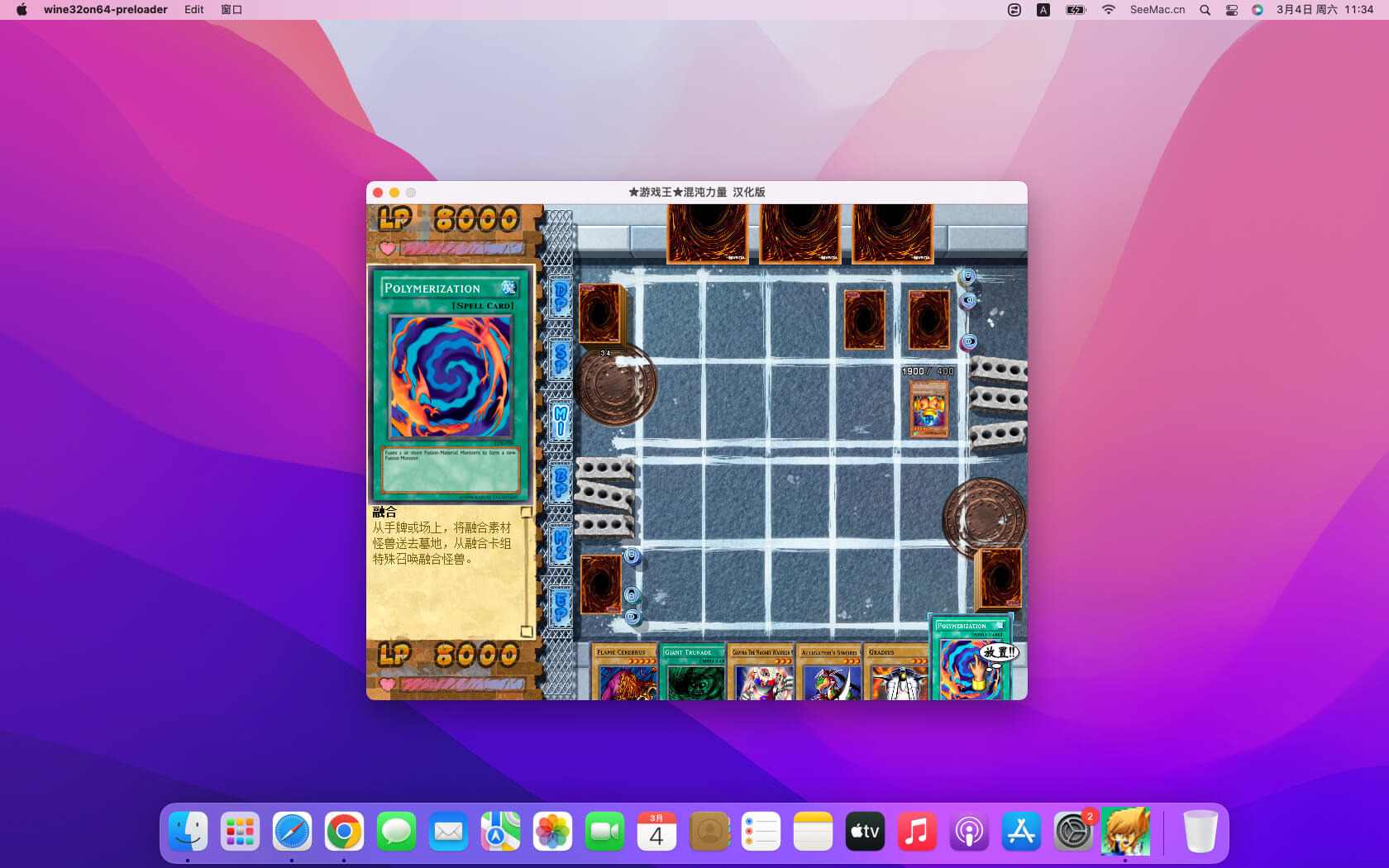Click the Siri icon in the menu bar

(1257, 10)
